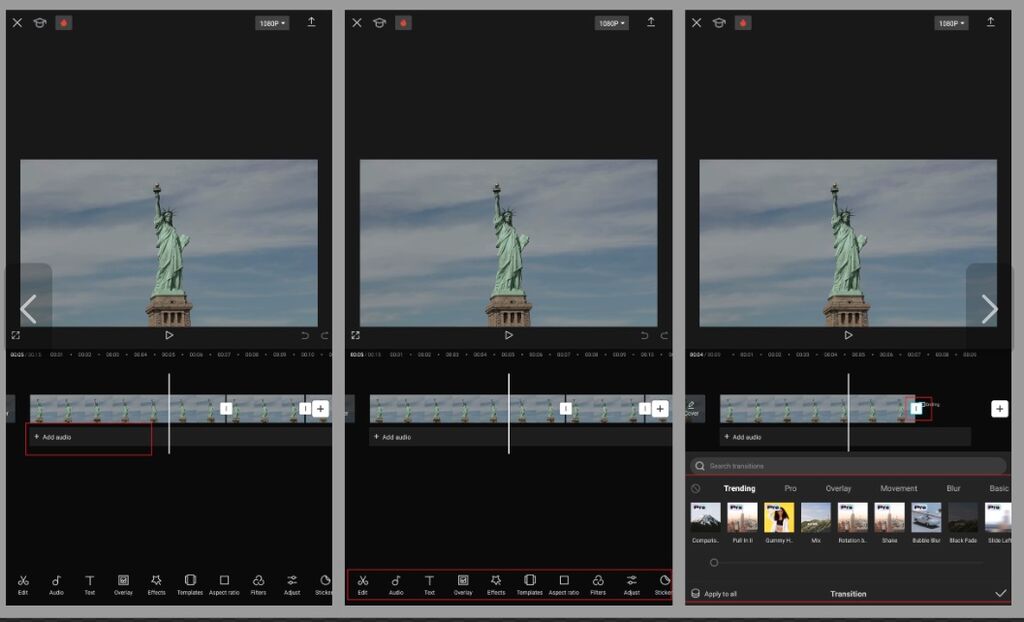Open the tutorial cap icon in first screen
Viewport: 1024px width, 622px height.
click(x=40, y=23)
